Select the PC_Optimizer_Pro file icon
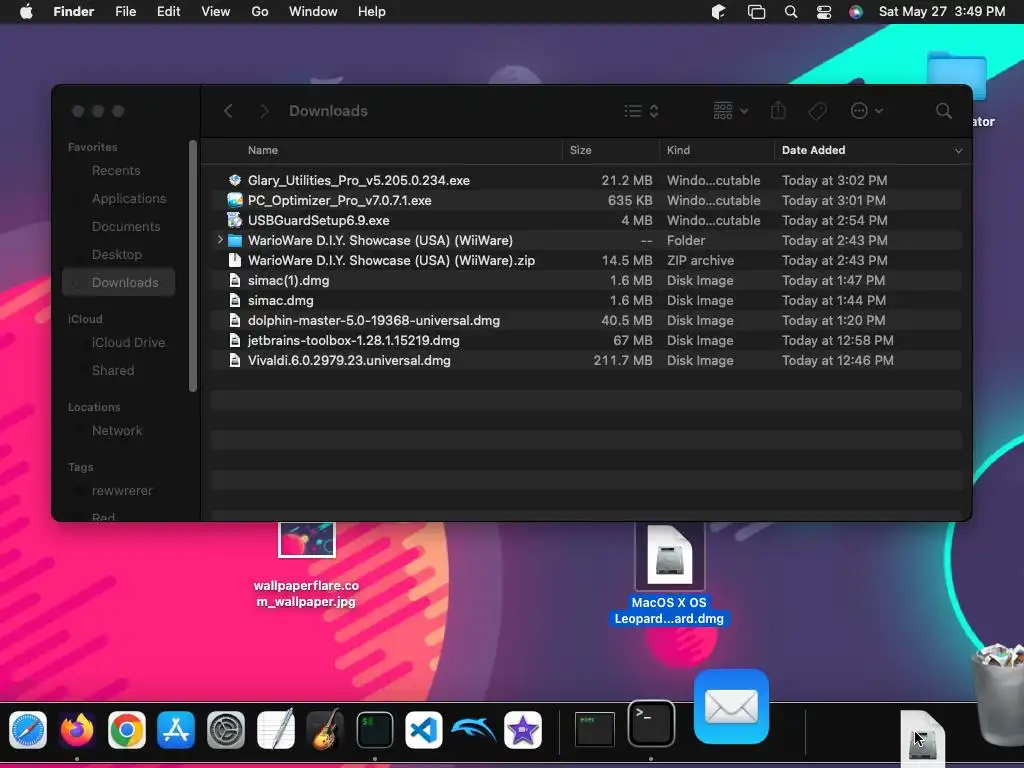The image size is (1024, 768). point(234,200)
